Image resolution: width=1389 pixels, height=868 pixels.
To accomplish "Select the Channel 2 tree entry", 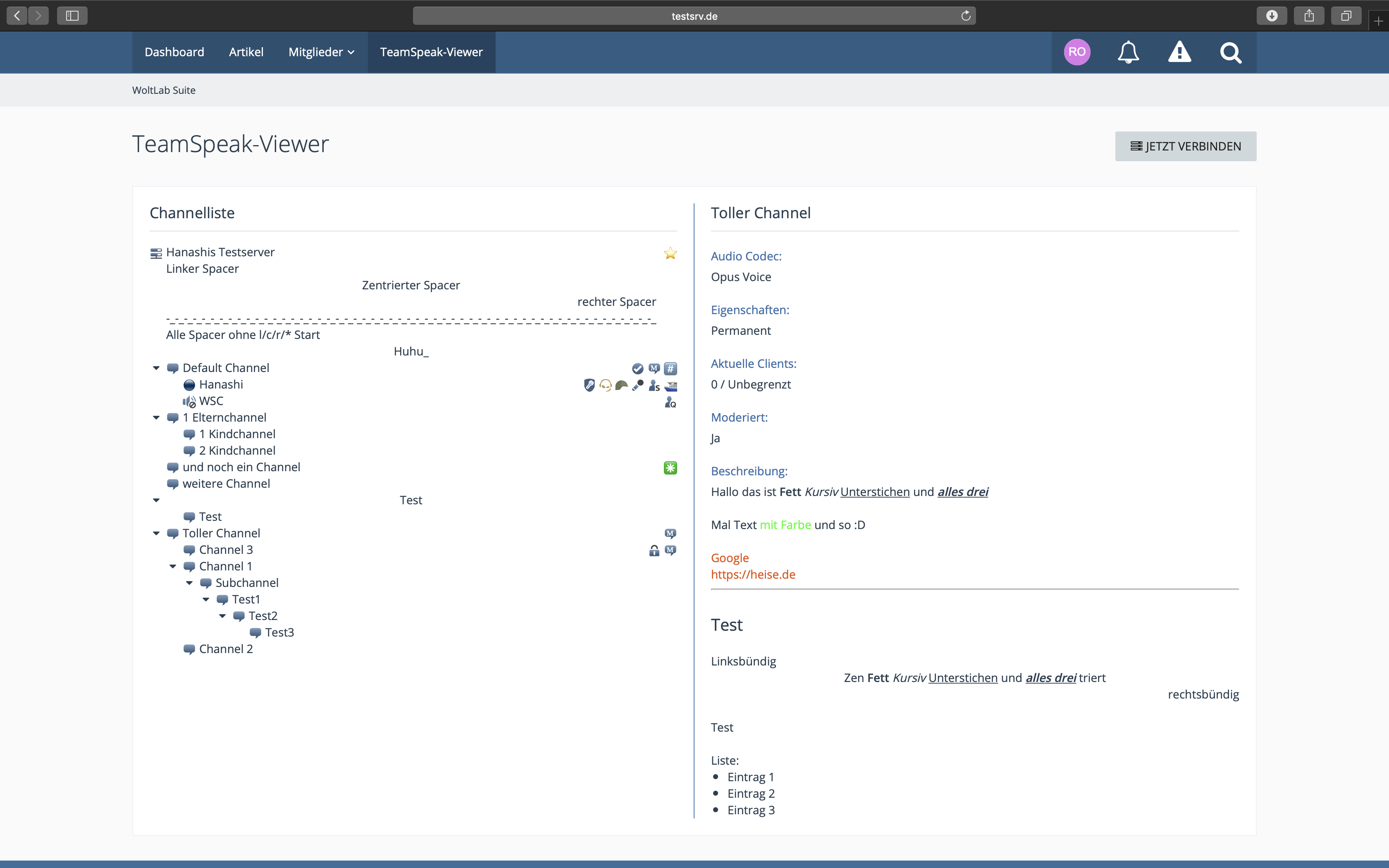I will (x=226, y=649).
